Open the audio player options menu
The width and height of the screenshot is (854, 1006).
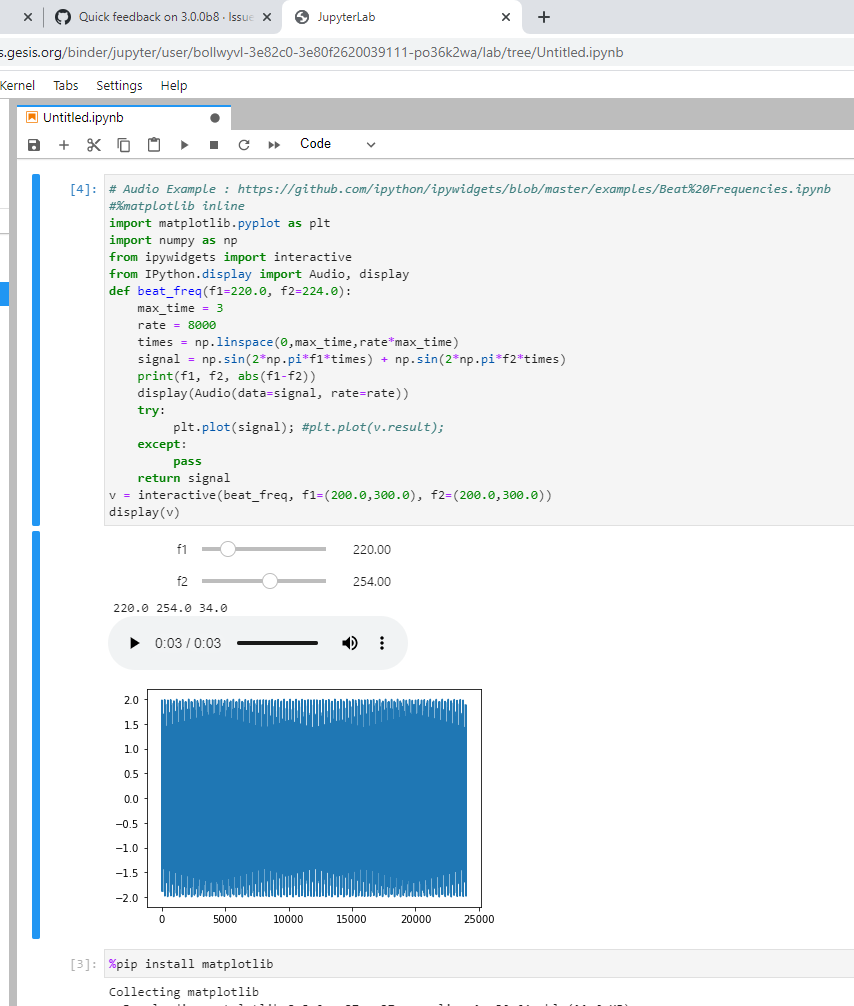click(382, 643)
